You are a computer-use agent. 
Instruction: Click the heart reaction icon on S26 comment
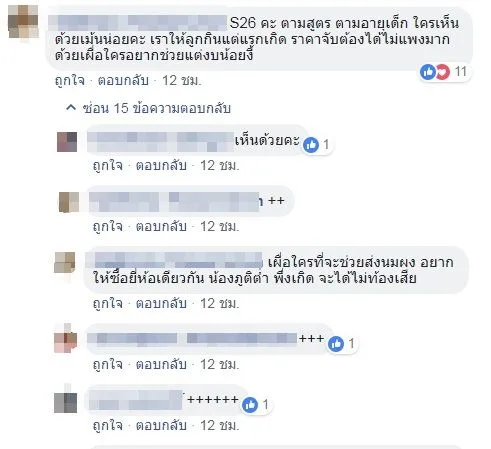tap(442, 72)
